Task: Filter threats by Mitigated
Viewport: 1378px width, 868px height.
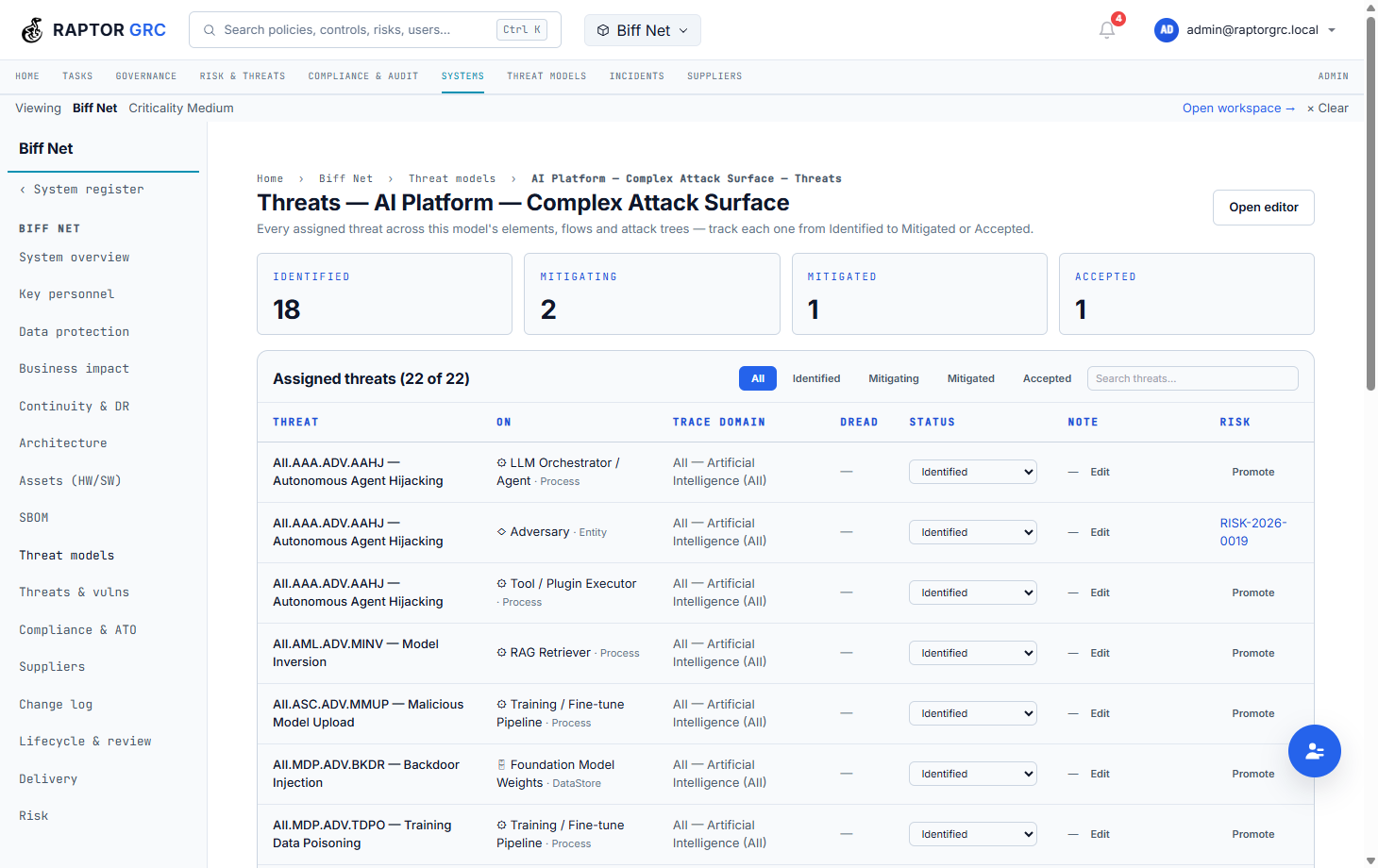Action: (971, 378)
